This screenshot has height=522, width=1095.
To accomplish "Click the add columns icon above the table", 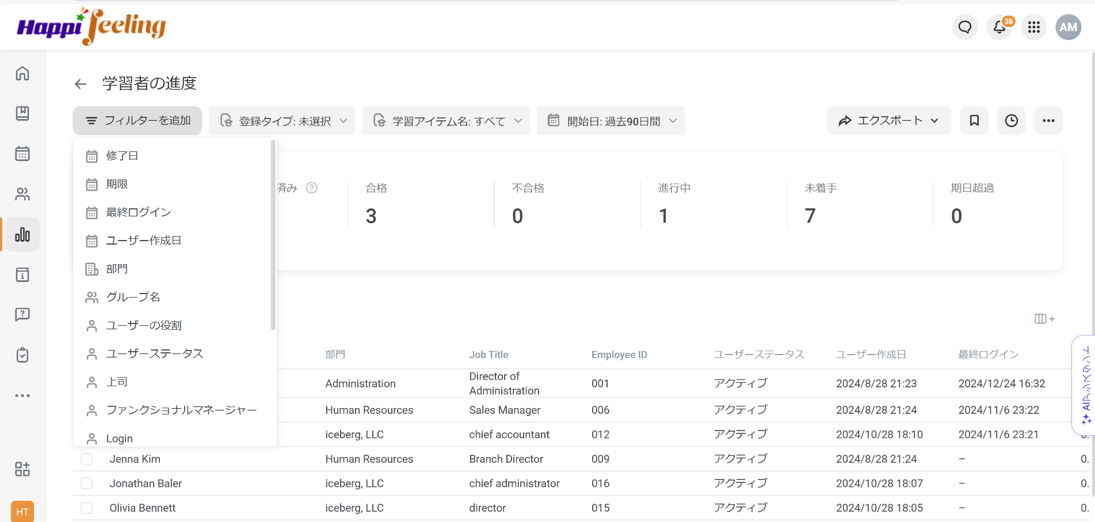I will (1044, 319).
